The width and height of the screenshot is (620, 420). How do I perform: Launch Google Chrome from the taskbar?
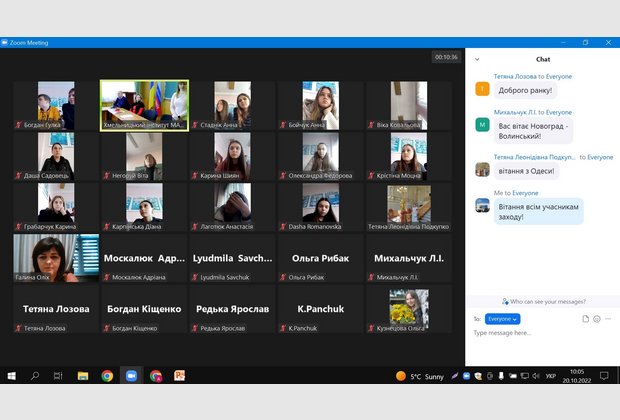107,376
